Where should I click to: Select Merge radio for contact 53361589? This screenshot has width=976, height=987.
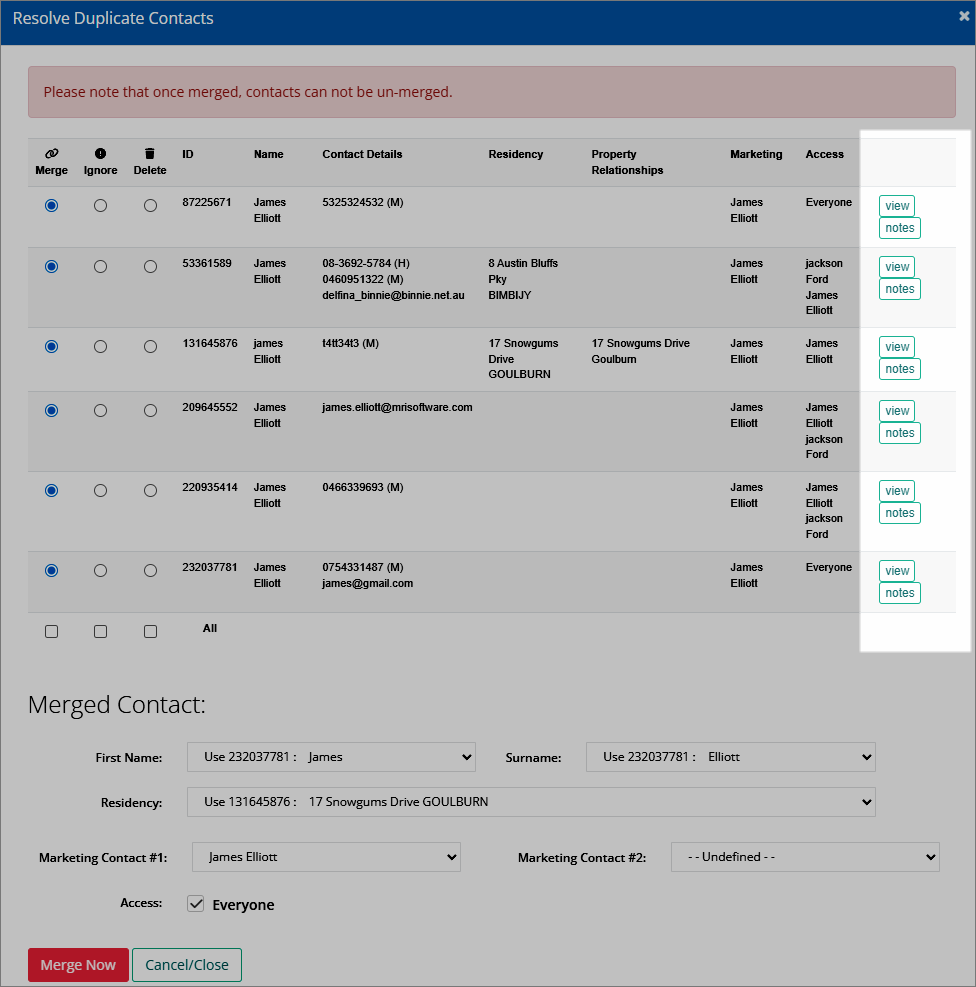click(52, 267)
